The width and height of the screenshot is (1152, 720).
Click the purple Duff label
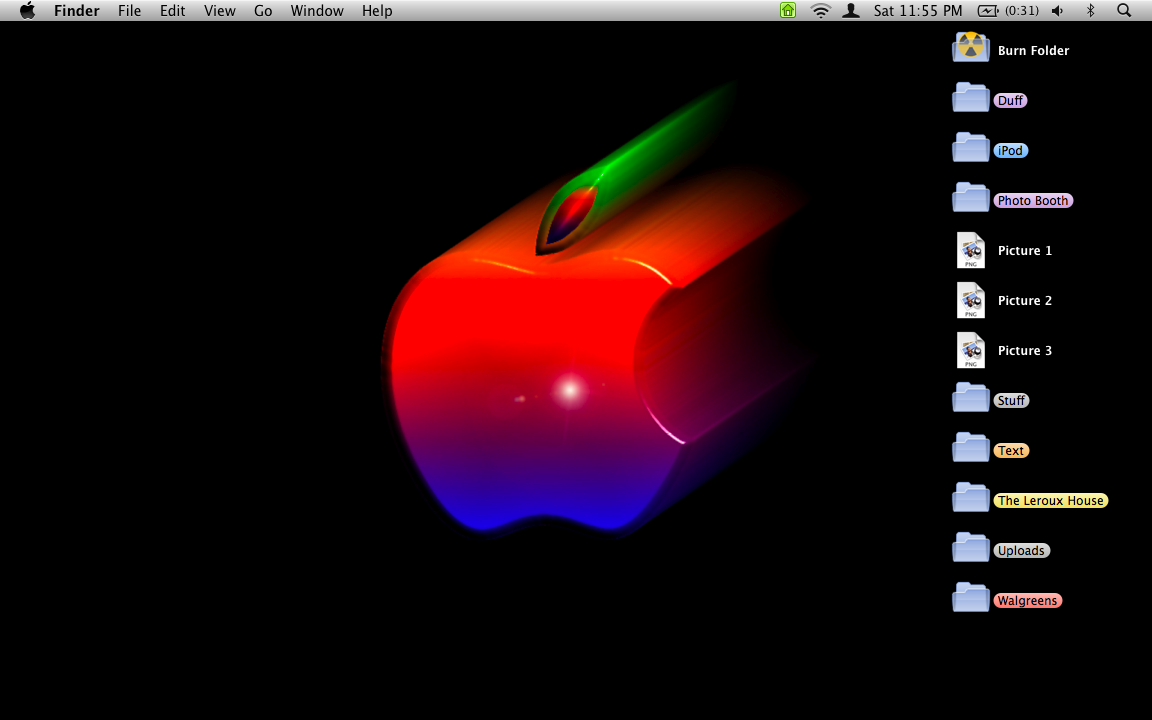(x=1010, y=101)
